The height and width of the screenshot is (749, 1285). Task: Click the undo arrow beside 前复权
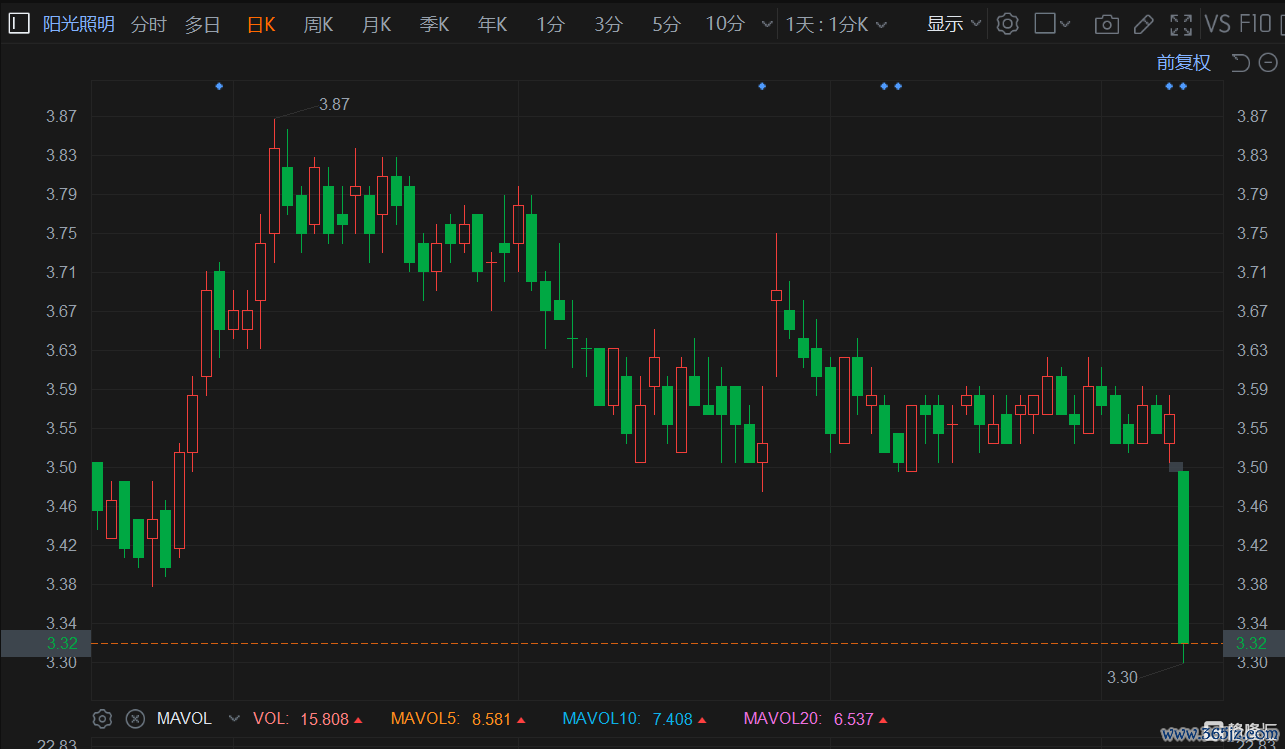click(x=1240, y=63)
